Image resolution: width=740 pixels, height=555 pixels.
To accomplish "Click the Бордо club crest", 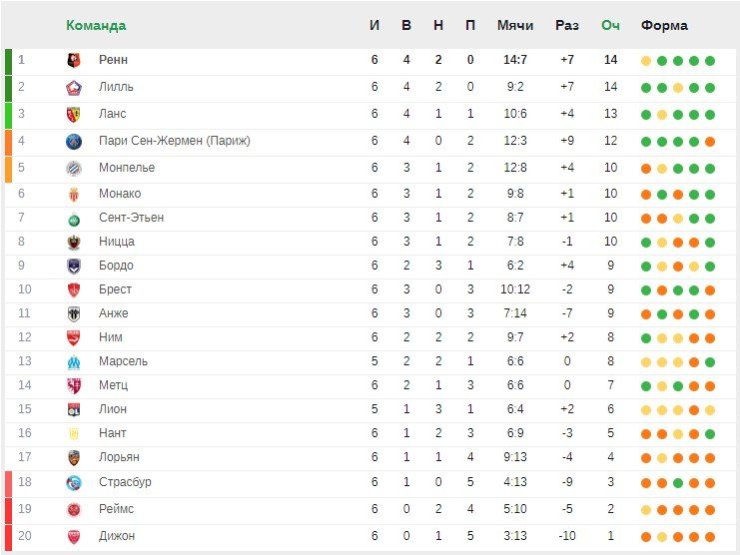I will click(74, 266).
